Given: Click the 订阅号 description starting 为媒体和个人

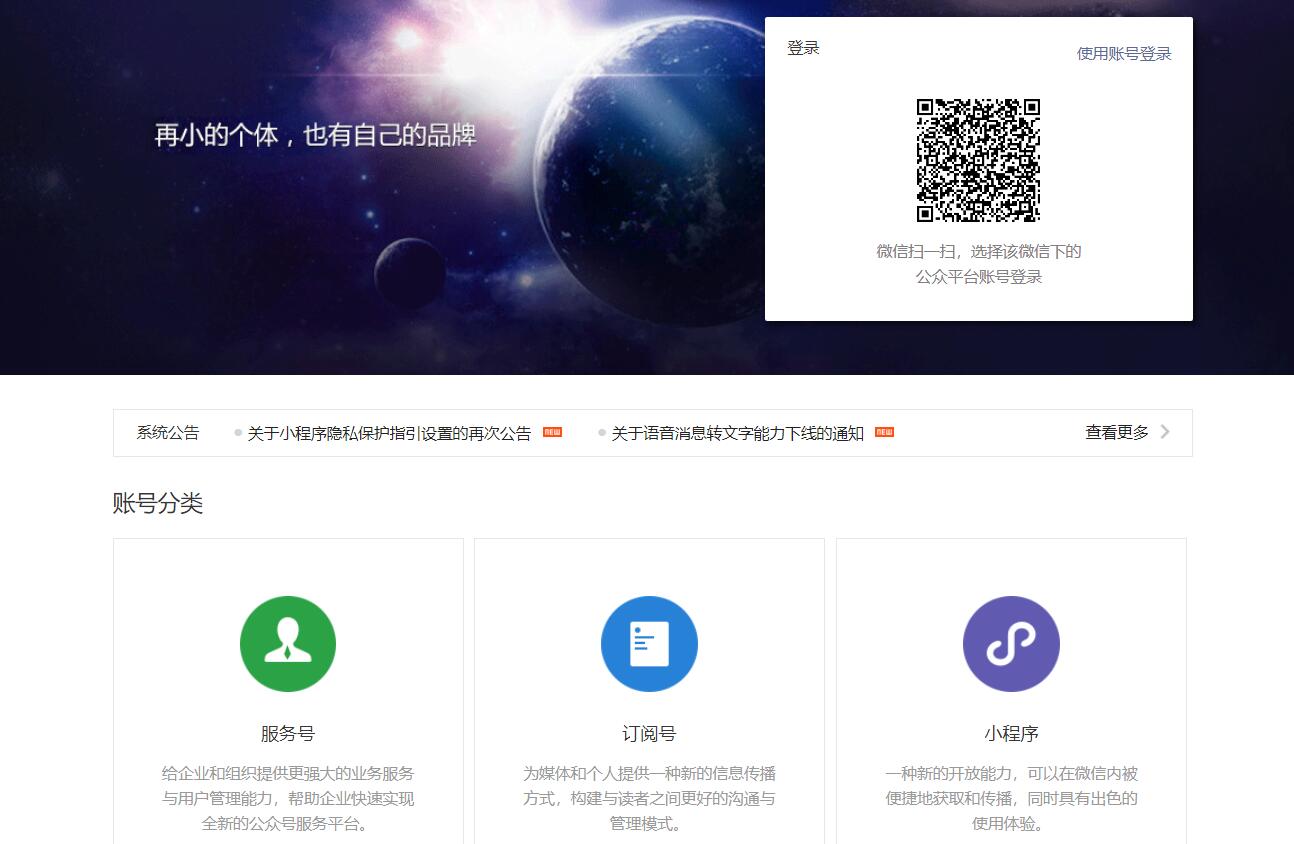Looking at the screenshot, I should point(649,798).
